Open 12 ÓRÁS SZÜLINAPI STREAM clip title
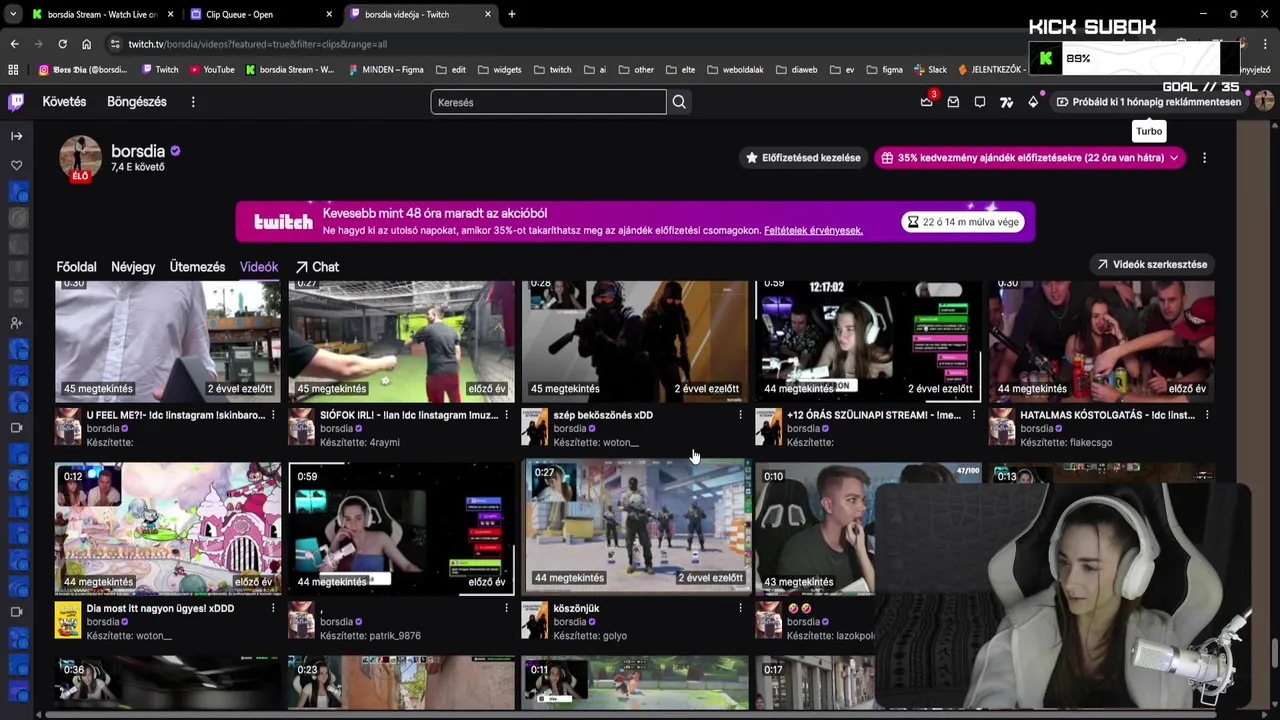Screen dimensions: 1280x720 click(874, 415)
